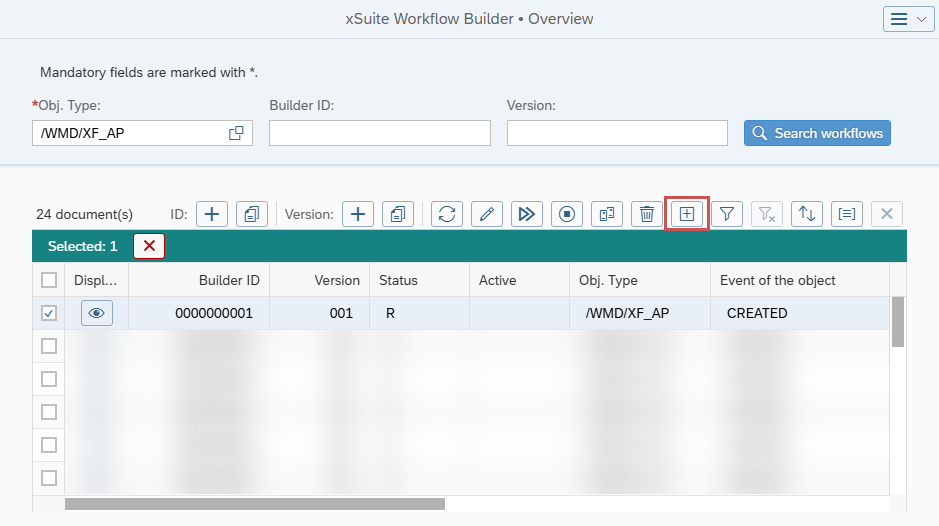Image resolution: width=939 pixels, height=526 pixels.
Task: Refresh the workflow list
Action: tap(447, 214)
